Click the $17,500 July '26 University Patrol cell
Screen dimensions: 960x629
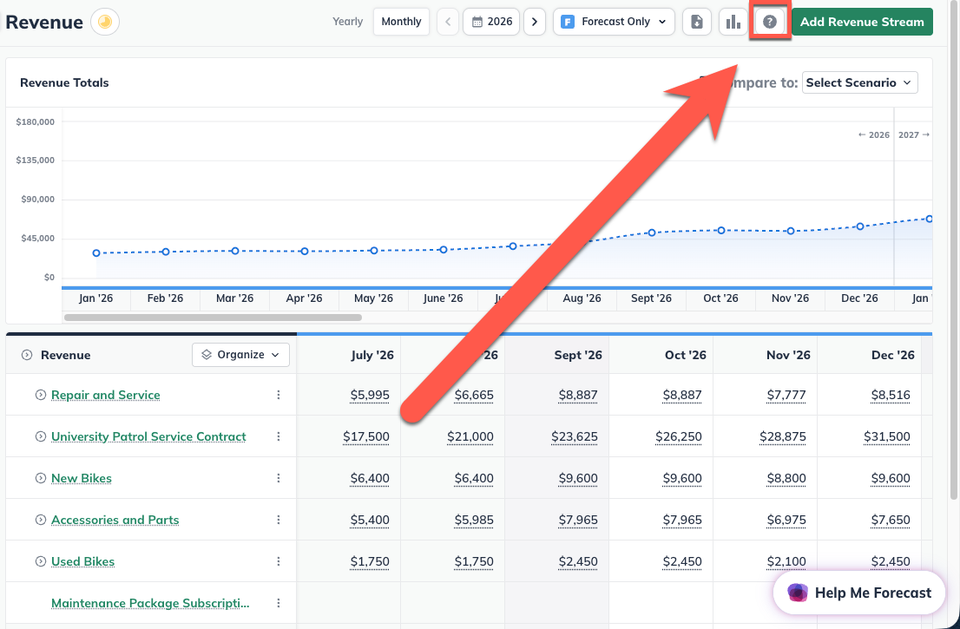coord(366,437)
